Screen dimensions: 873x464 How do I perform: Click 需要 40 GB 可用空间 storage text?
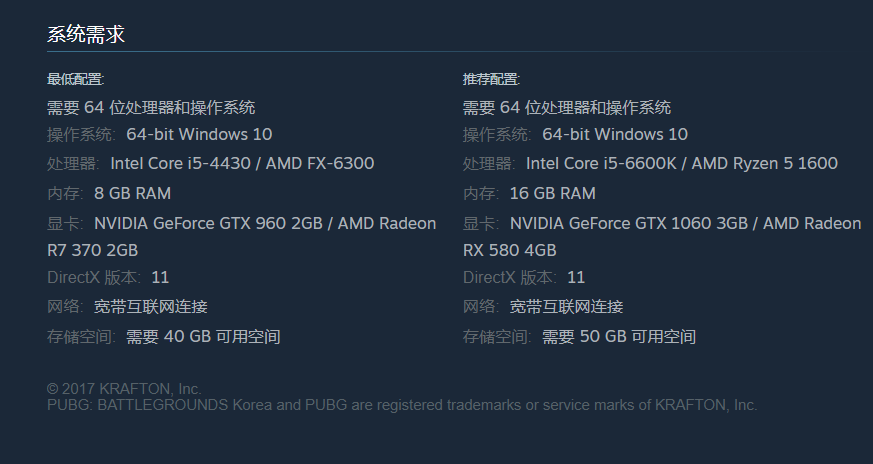pos(203,336)
